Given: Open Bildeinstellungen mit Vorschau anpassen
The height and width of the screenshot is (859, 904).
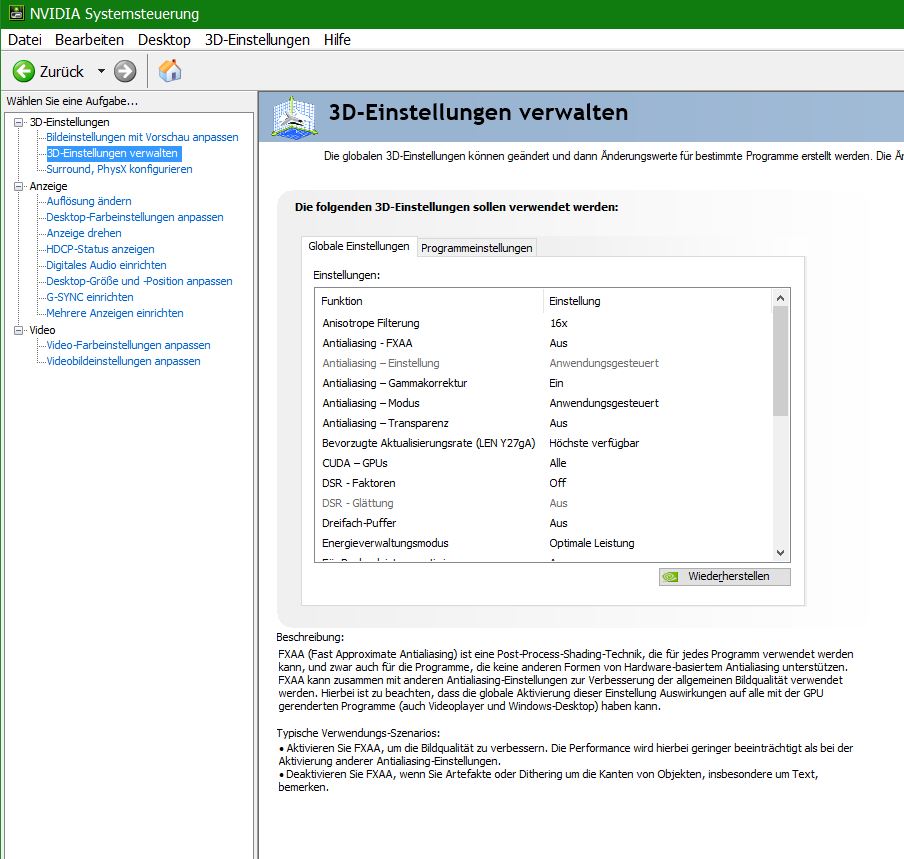Looking at the screenshot, I should click(x=142, y=137).
